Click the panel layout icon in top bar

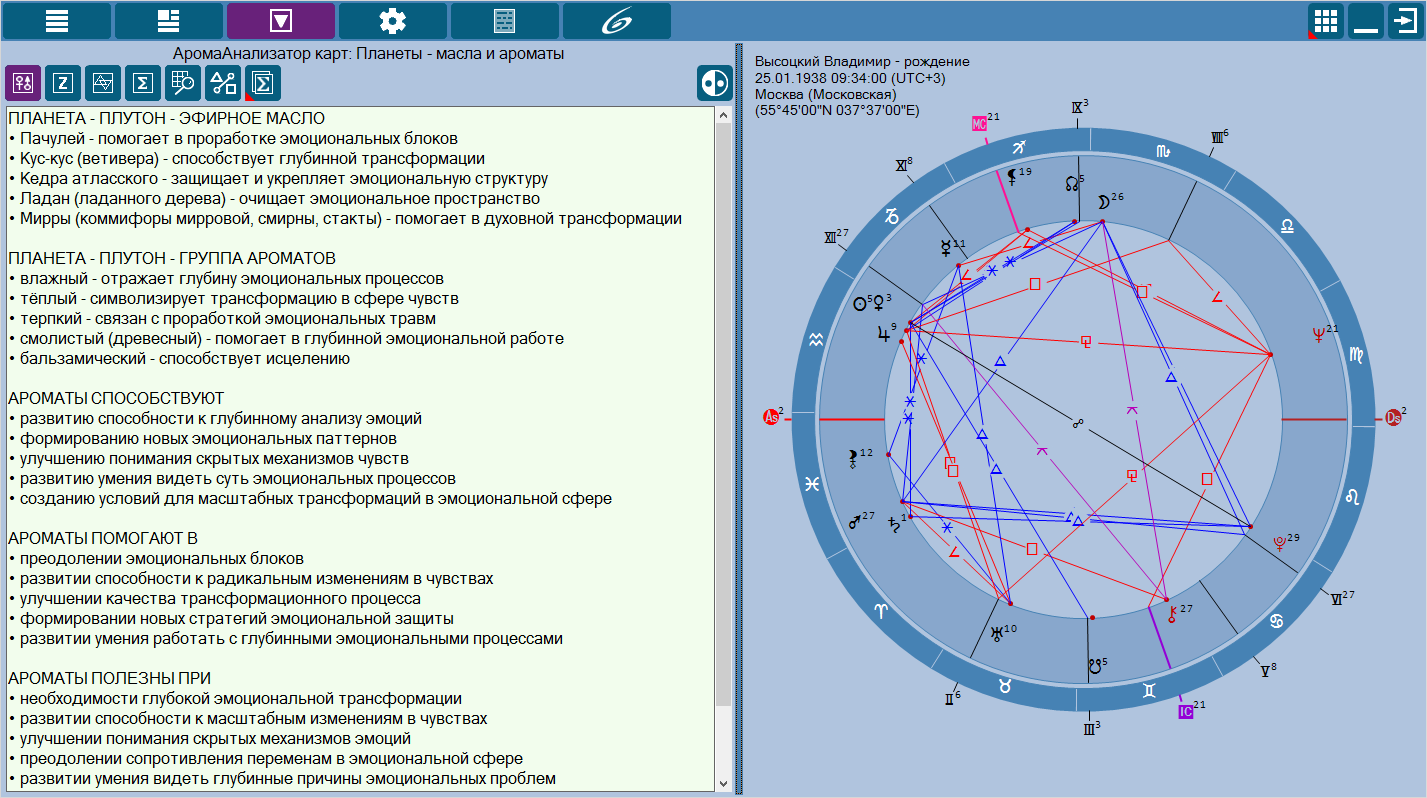pos(169,21)
